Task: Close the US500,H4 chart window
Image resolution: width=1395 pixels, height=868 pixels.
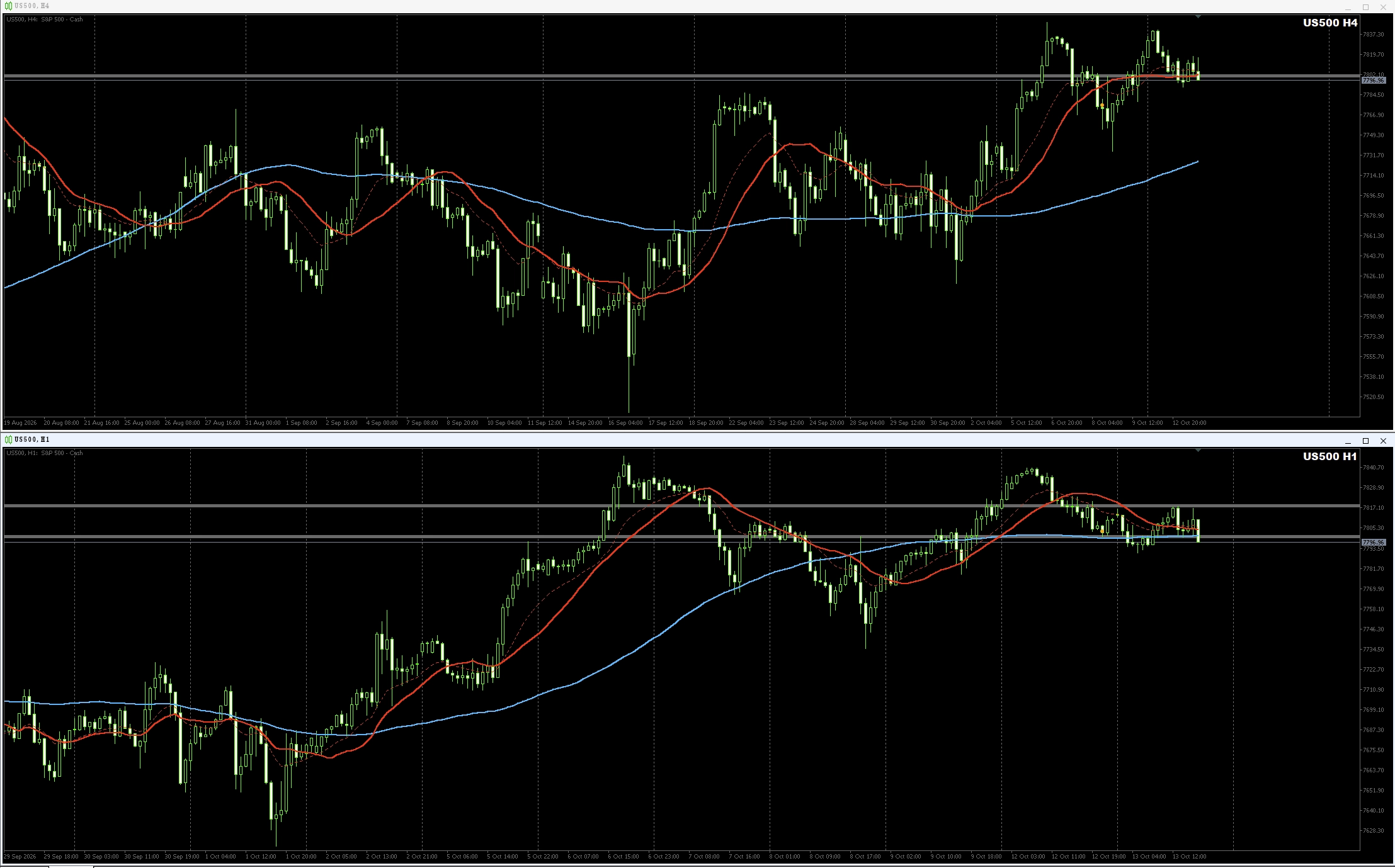Action: (1384, 7)
